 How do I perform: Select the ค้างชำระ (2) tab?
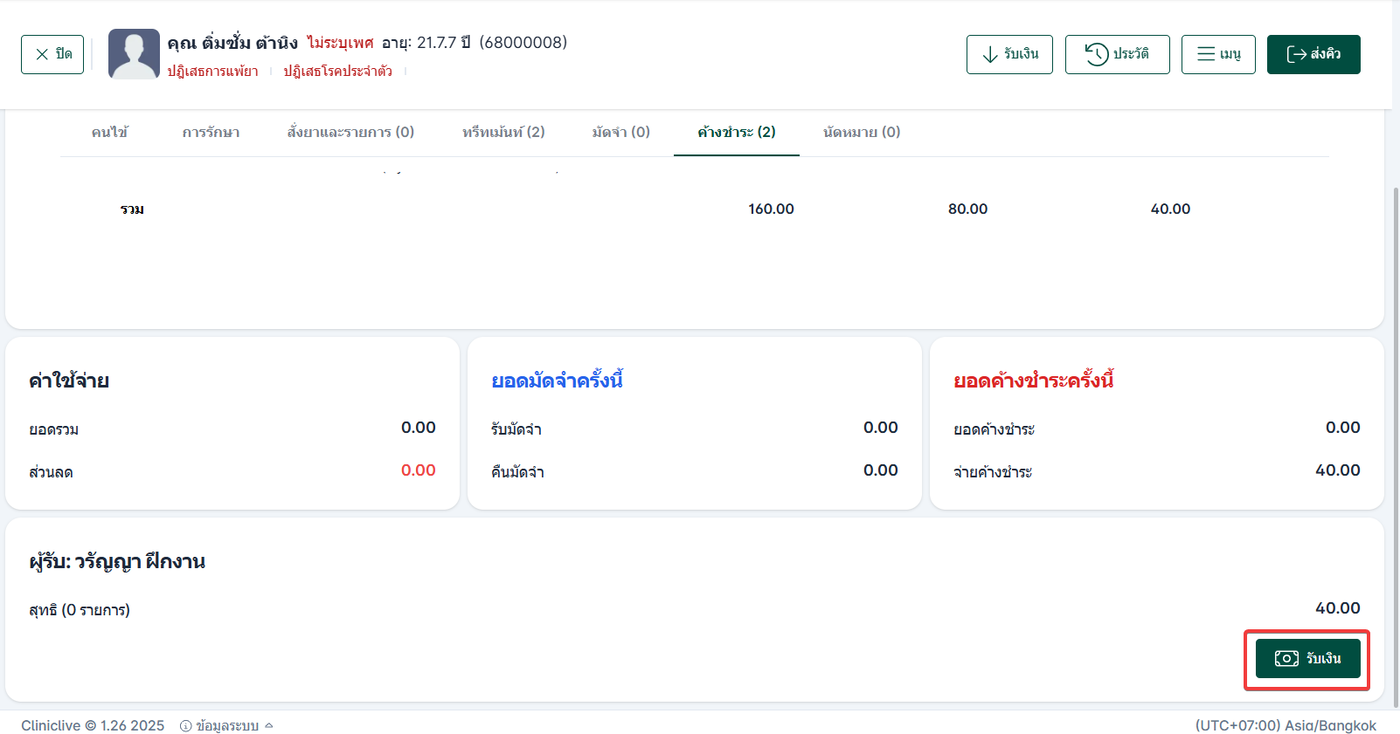coord(736,132)
